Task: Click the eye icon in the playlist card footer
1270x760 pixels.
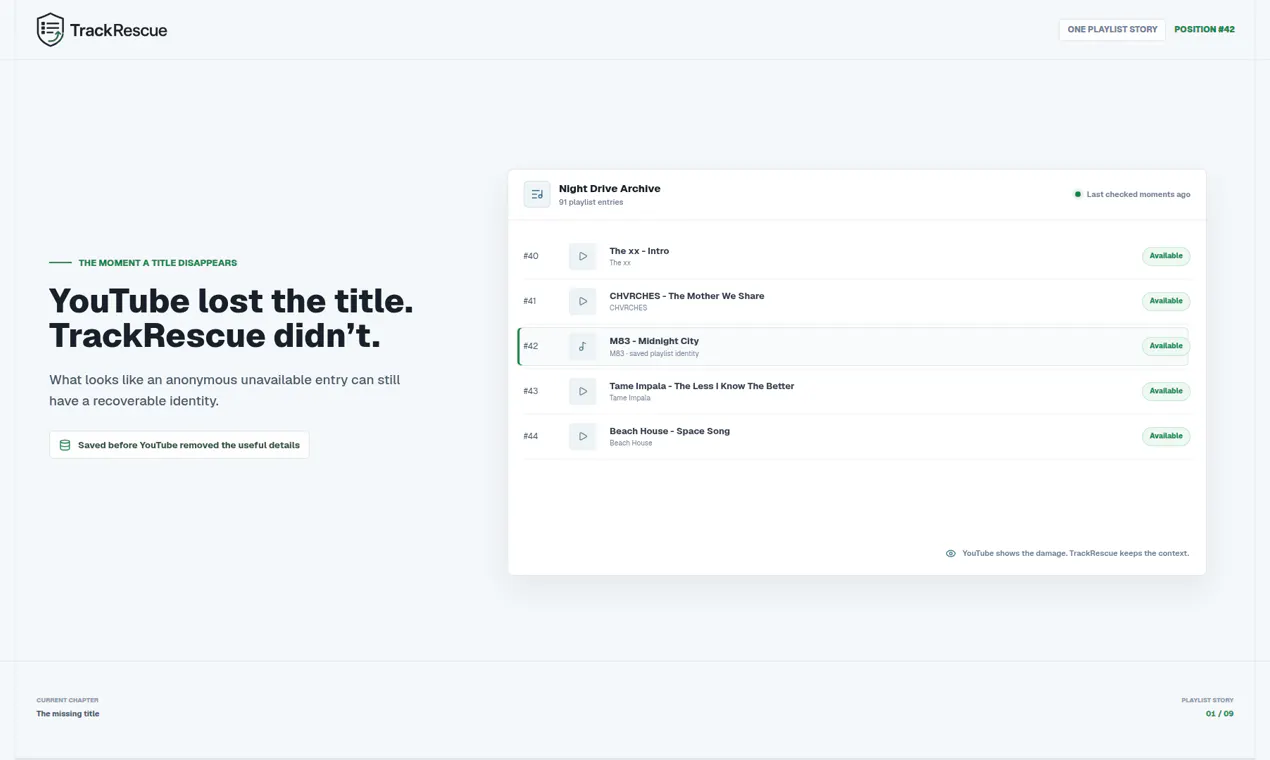Action: tap(951, 553)
